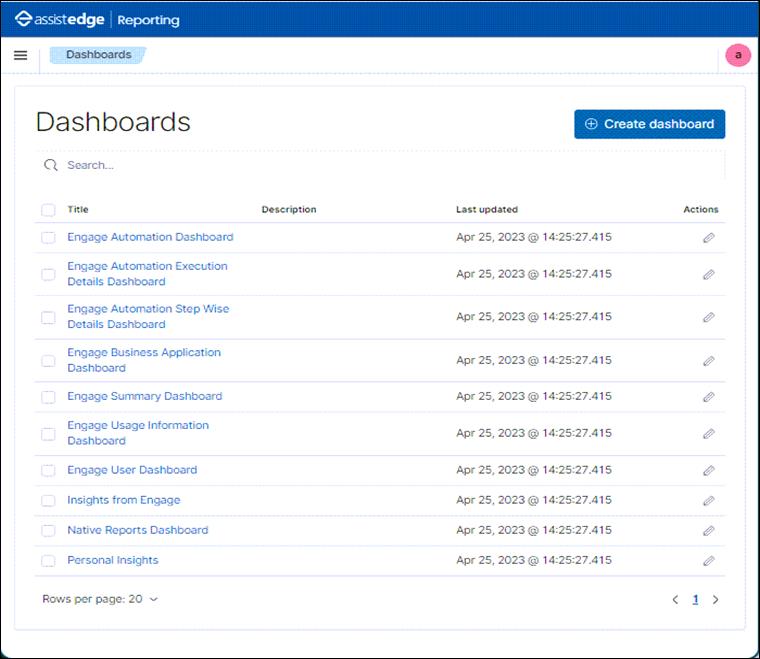Tick the checkbox for Engage User Dashboard

click(x=48, y=471)
